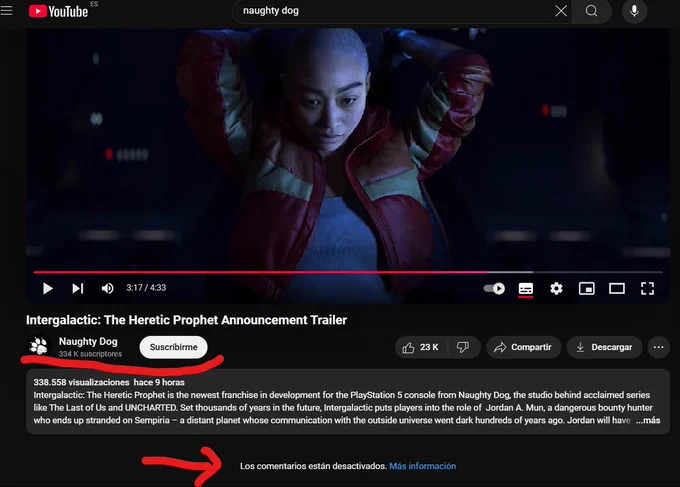680x487 pixels.
Task: Play the paused video
Action: [x=48, y=288]
